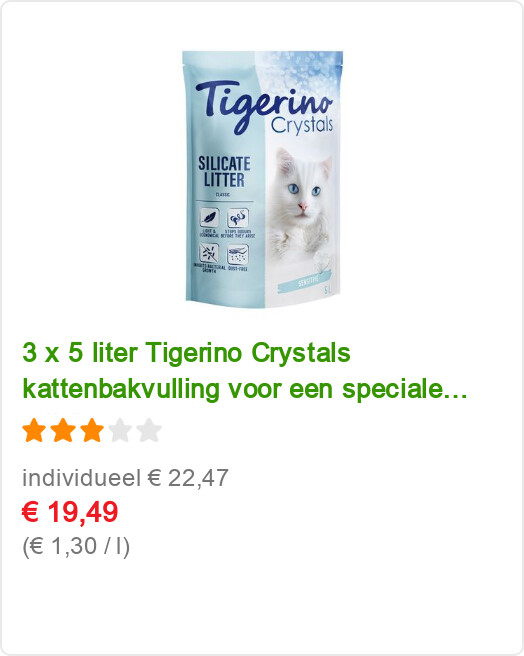Open the Tigerino Crystals product title link
The image size is (524, 656).
pyautogui.click(x=245, y=371)
